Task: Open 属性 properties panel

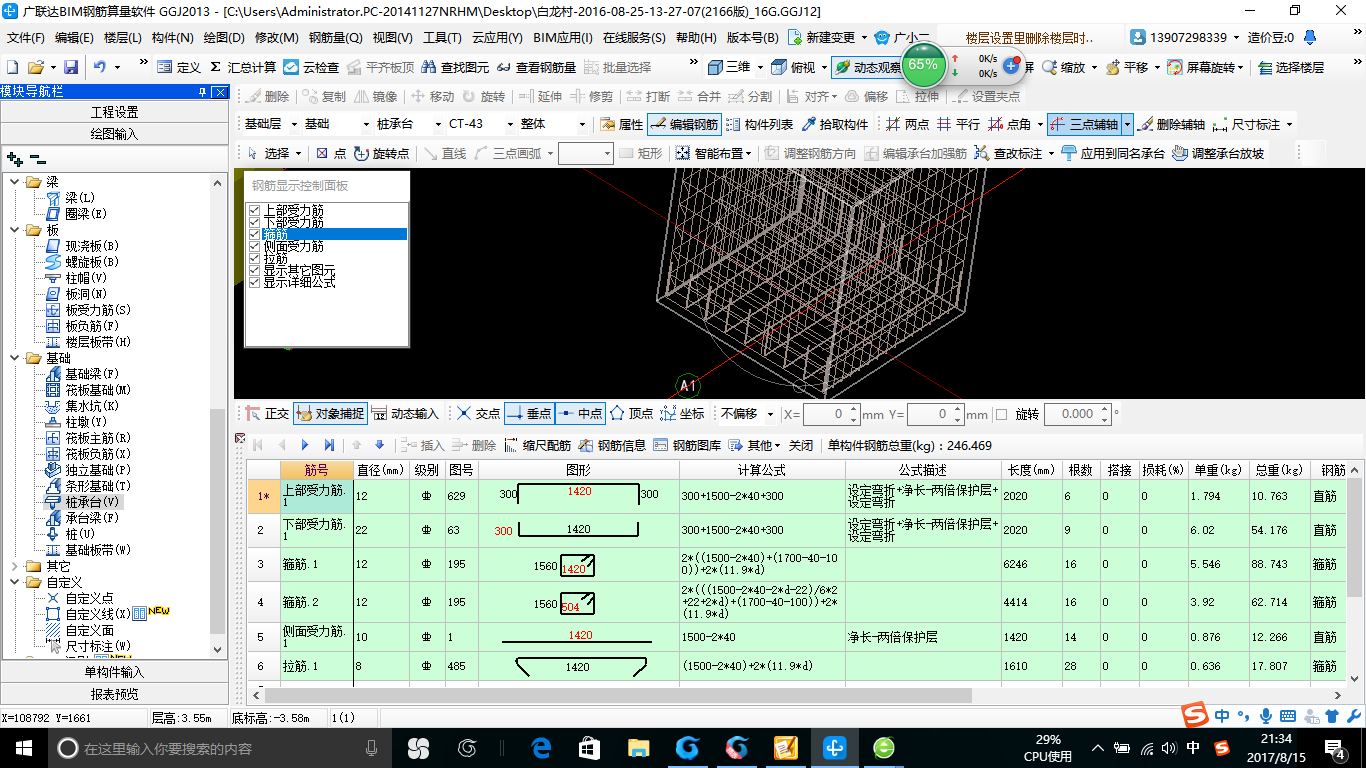Action: [x=621, y=125]
